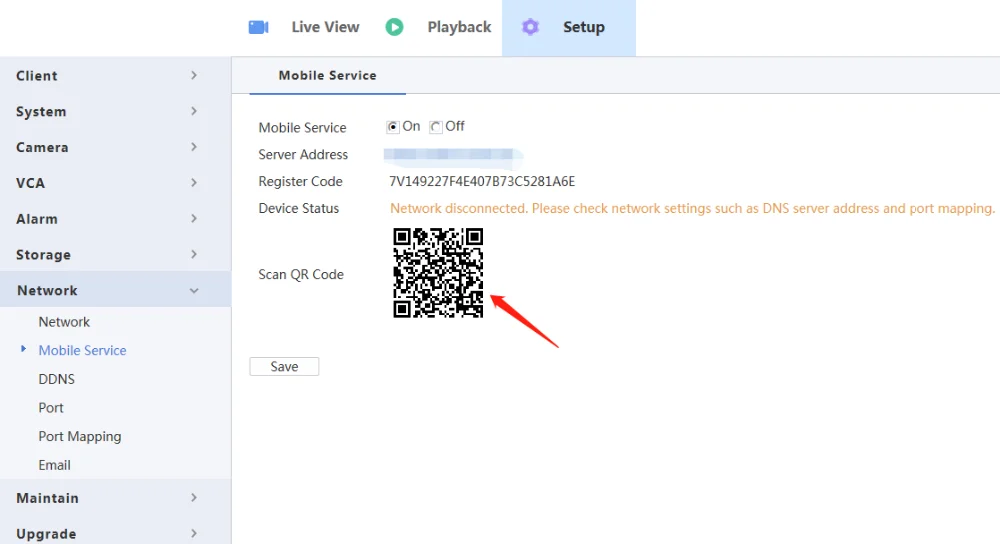Expand the Maintain menu chevron
The width and height of the screenshot is (1000, 544).
click(x=193, y=497)
